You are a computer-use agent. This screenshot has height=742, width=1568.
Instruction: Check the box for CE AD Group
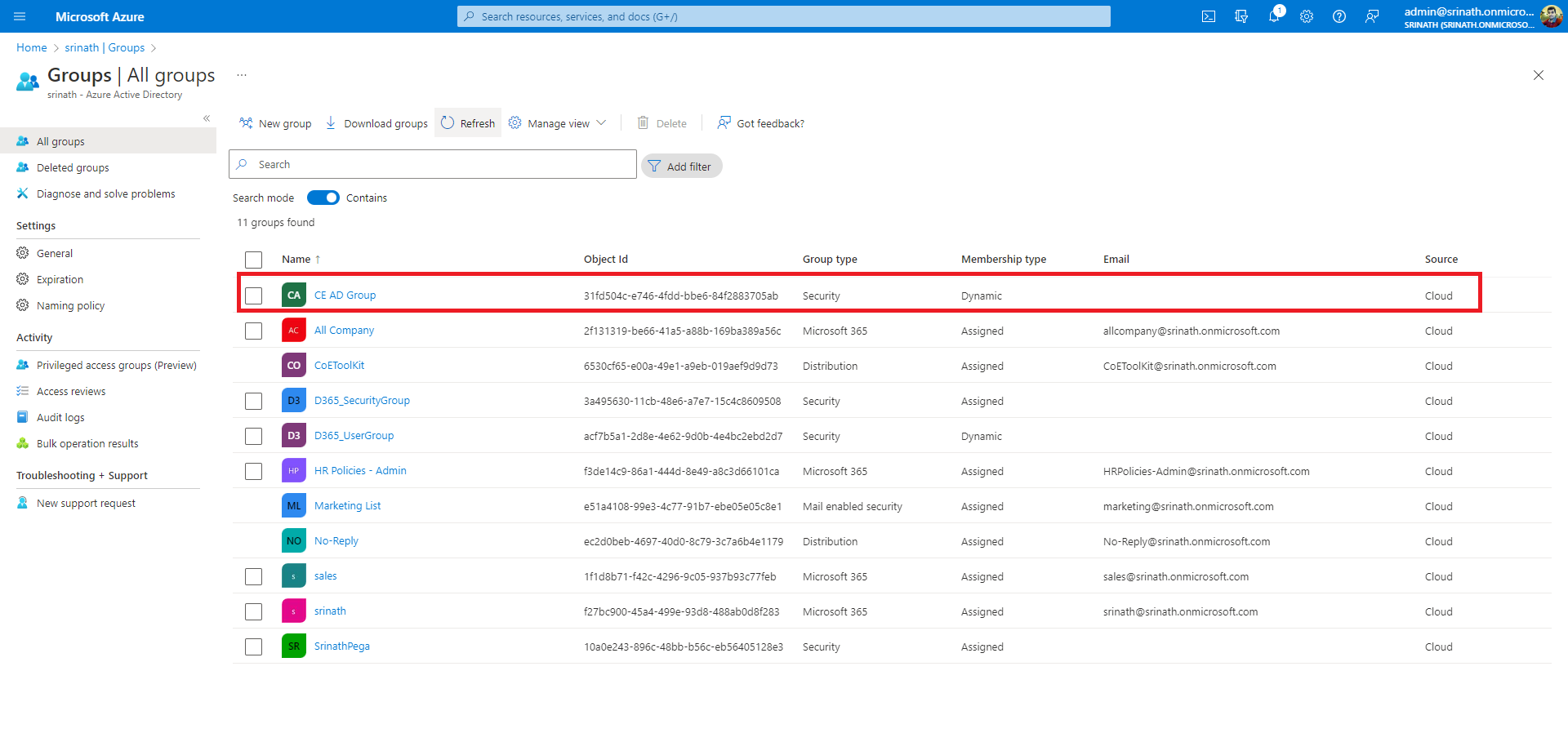(x=254, y=295)
